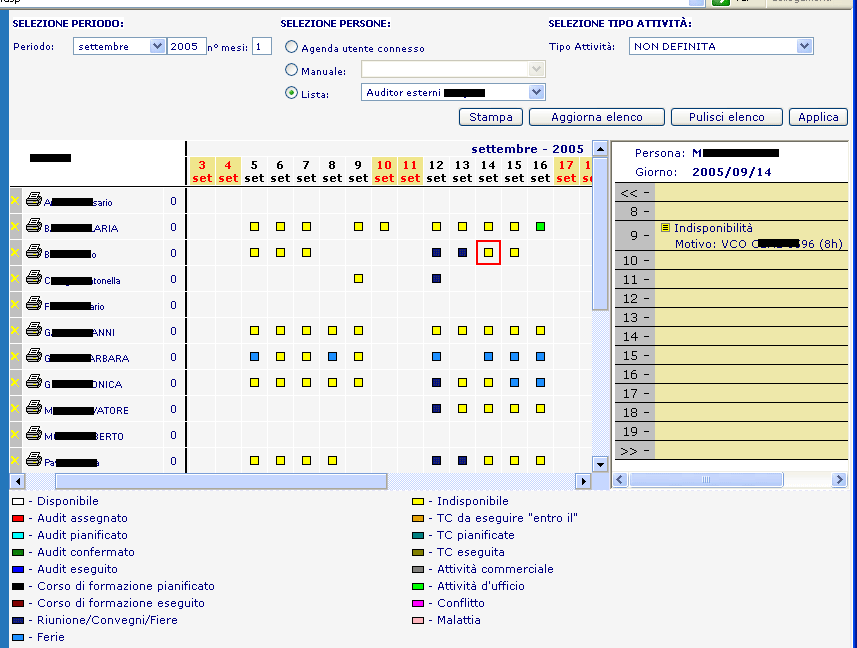This screenshot has height=648, width=857.
Task: Open the Periodo month dropdown showing settembre
Action: pos(157,46)
